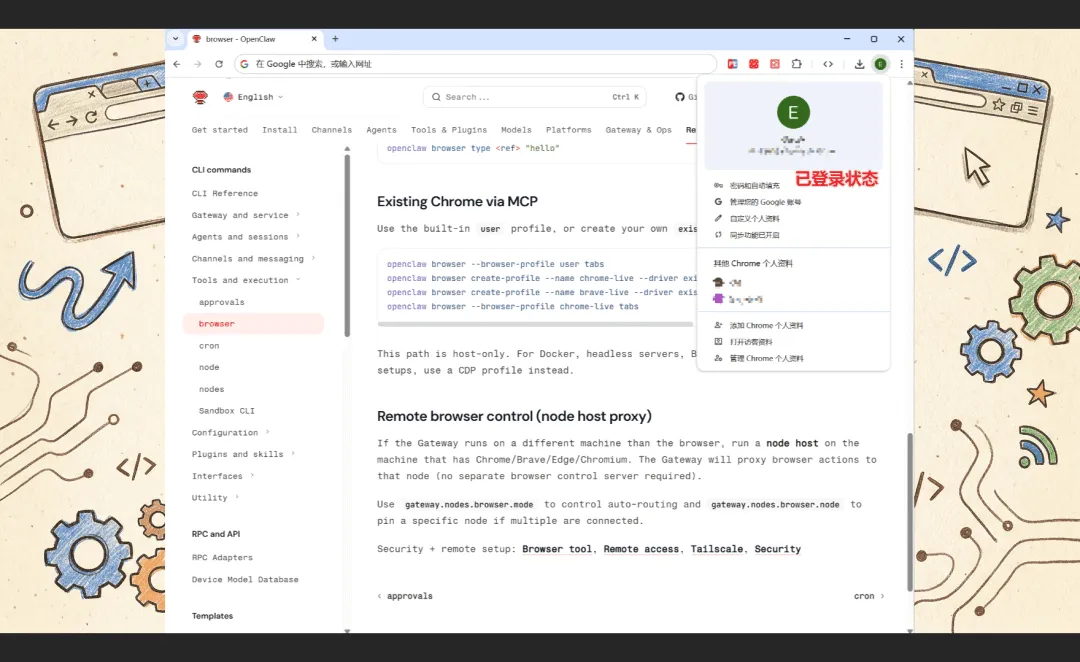Screen dimensions: 1080x662
Task: Click the Google address bar
Action: (x=475, y=64)
